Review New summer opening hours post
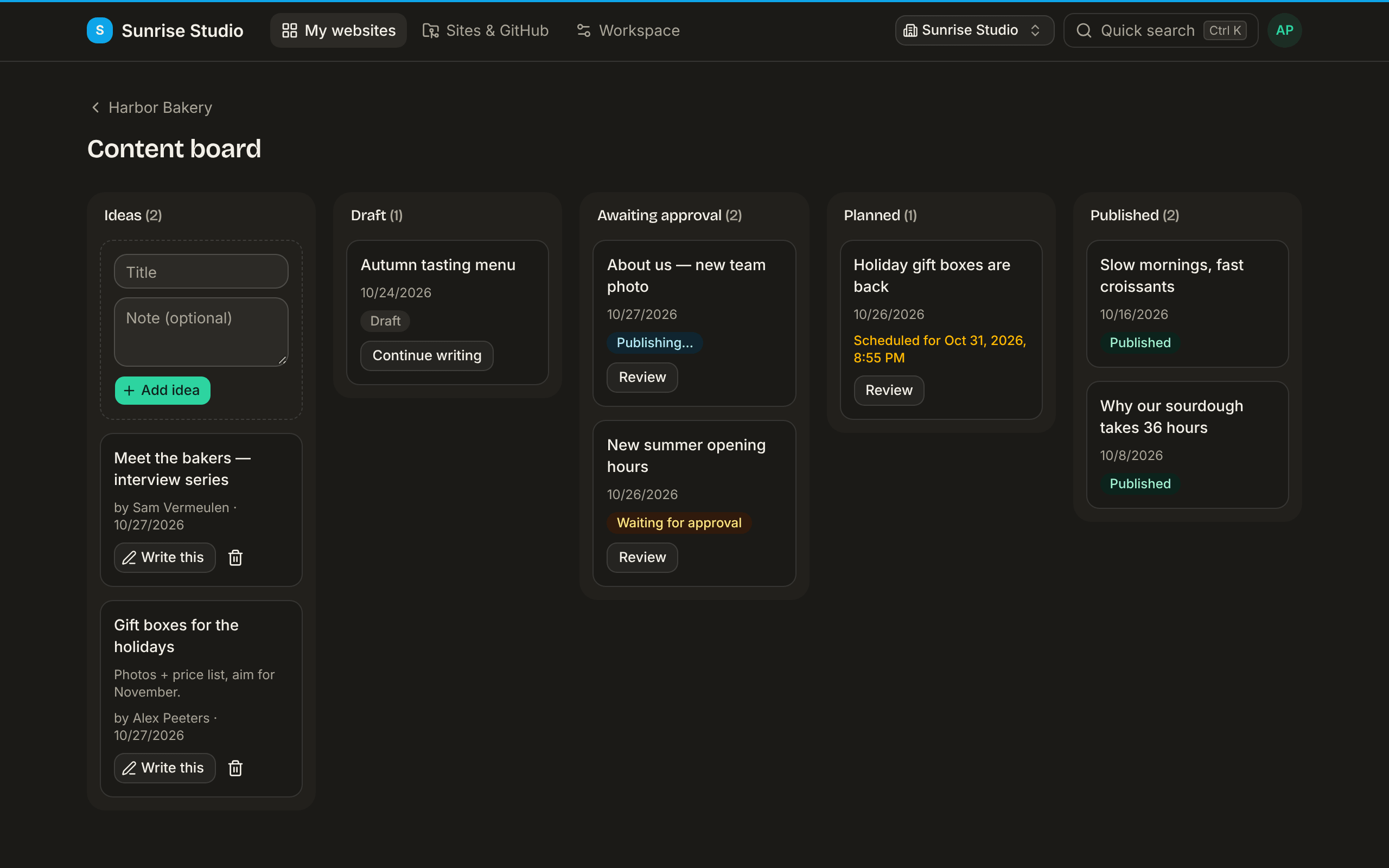 click(x=642, y=558)
